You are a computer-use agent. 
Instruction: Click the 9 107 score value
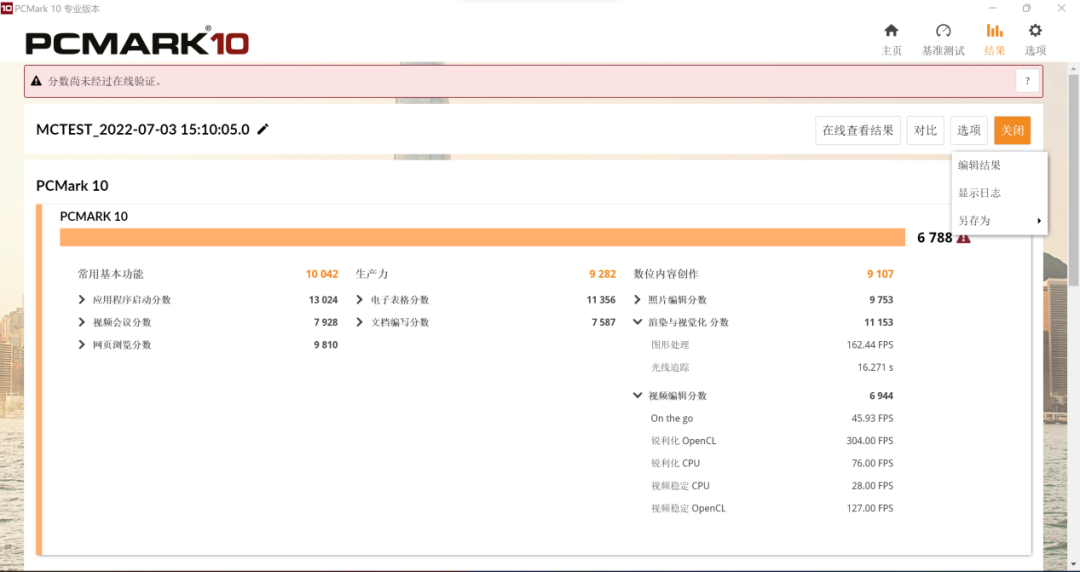(880, 274)
